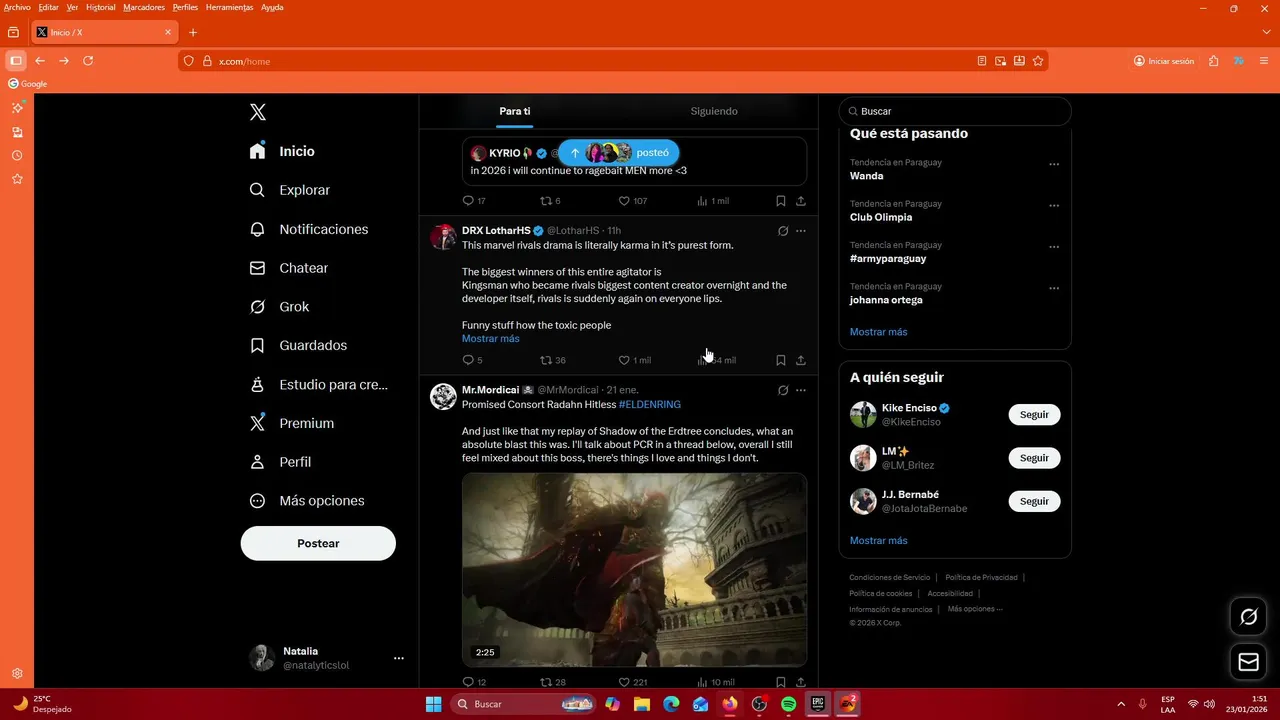1280x720 pixels.
Task: Open more options on Mr.Mordicai post
Action: click(x=801, y=390)
